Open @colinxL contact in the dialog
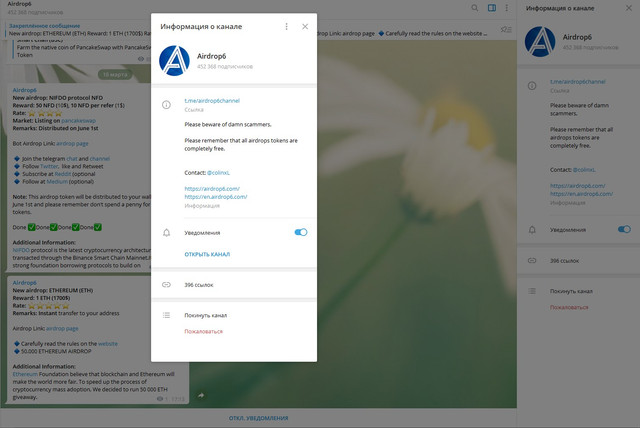 point(218,173)
